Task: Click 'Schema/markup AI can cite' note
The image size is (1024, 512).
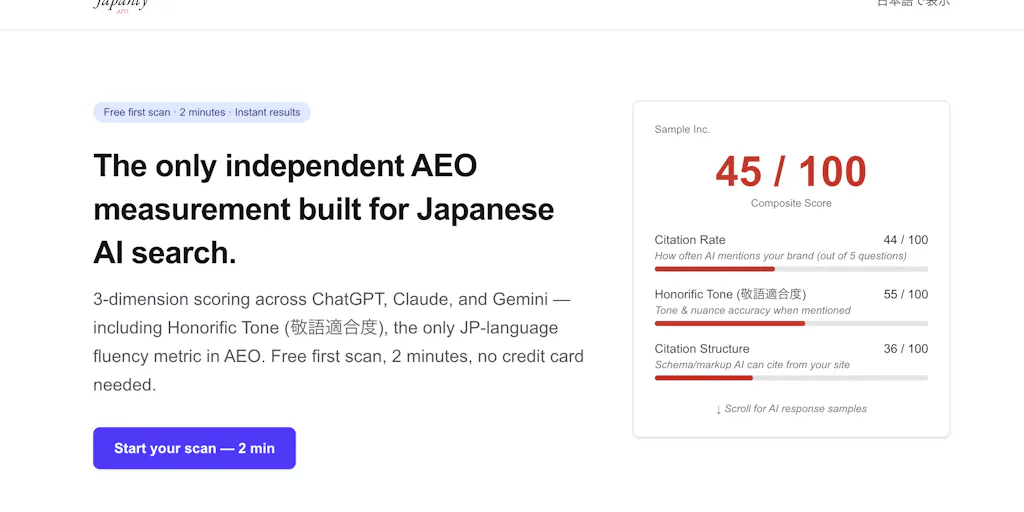Action: tap(752, 365)
